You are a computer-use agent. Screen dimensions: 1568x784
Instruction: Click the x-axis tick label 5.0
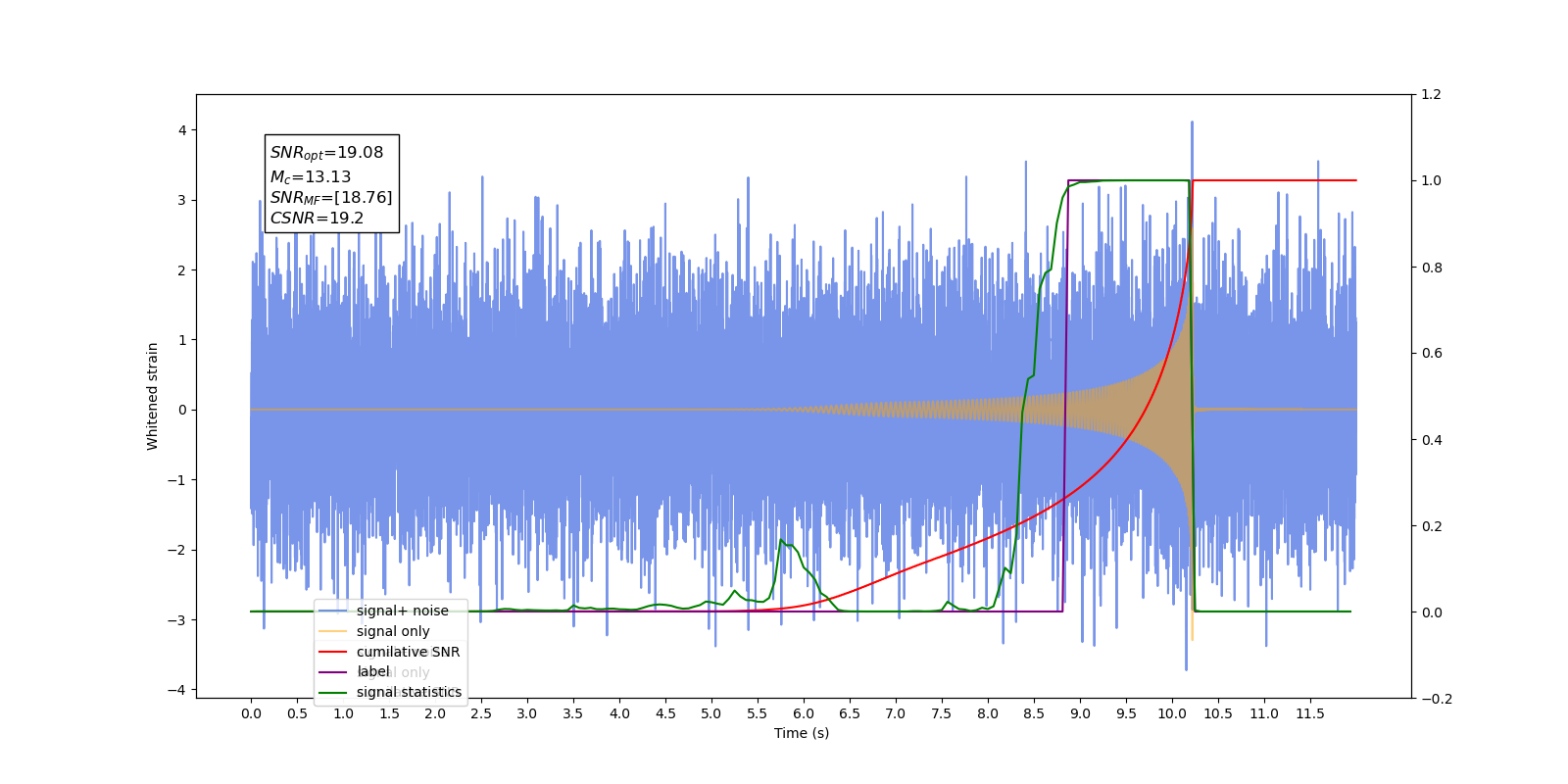(x=711, y=713)
